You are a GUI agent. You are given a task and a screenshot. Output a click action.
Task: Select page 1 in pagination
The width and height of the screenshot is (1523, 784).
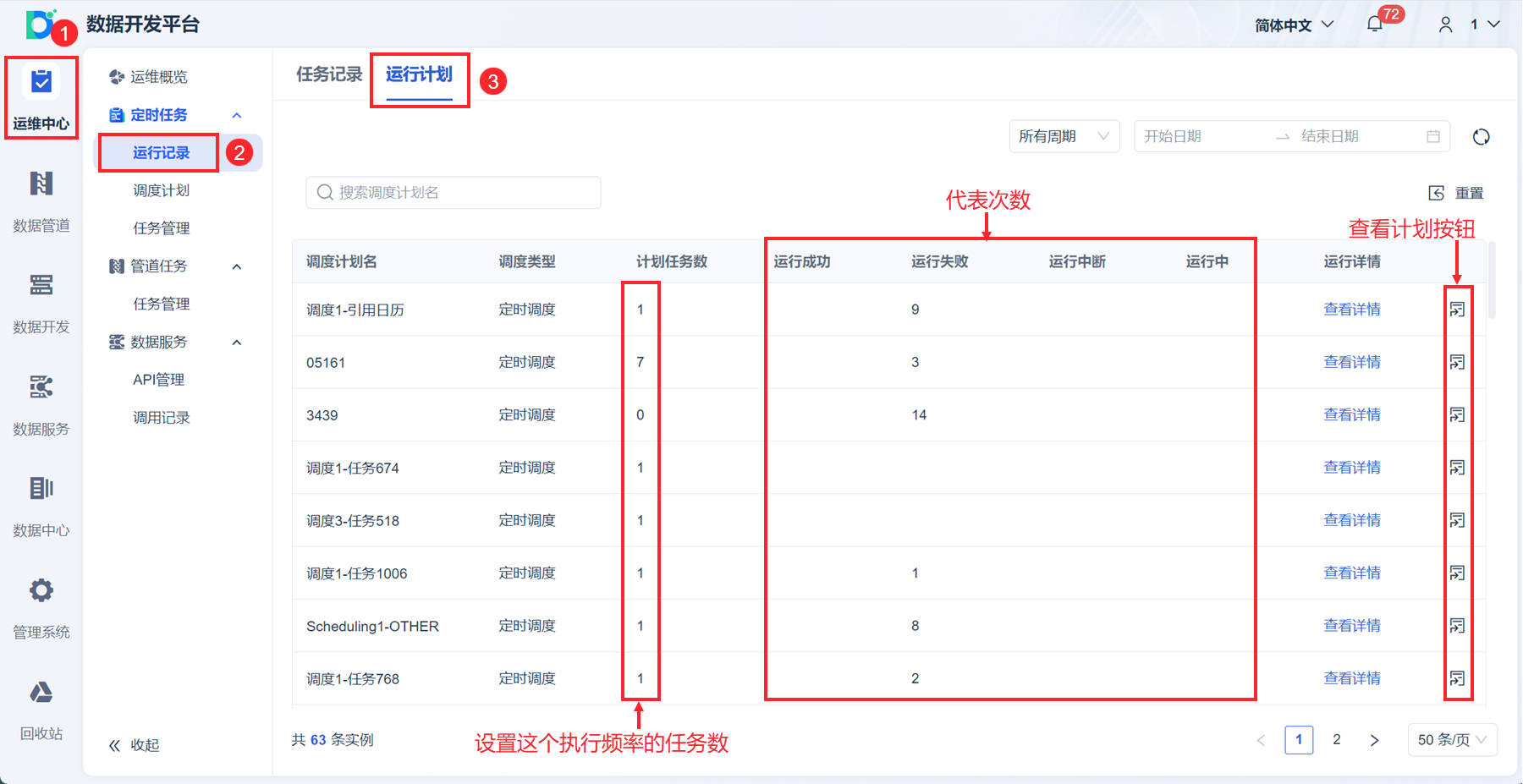tap(1299, 740)
